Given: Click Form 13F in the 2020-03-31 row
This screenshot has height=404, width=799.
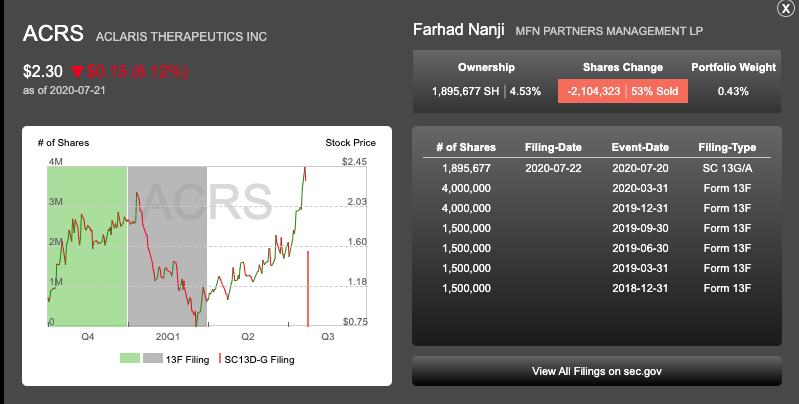Looking at the screenshot, I should 727,188.
